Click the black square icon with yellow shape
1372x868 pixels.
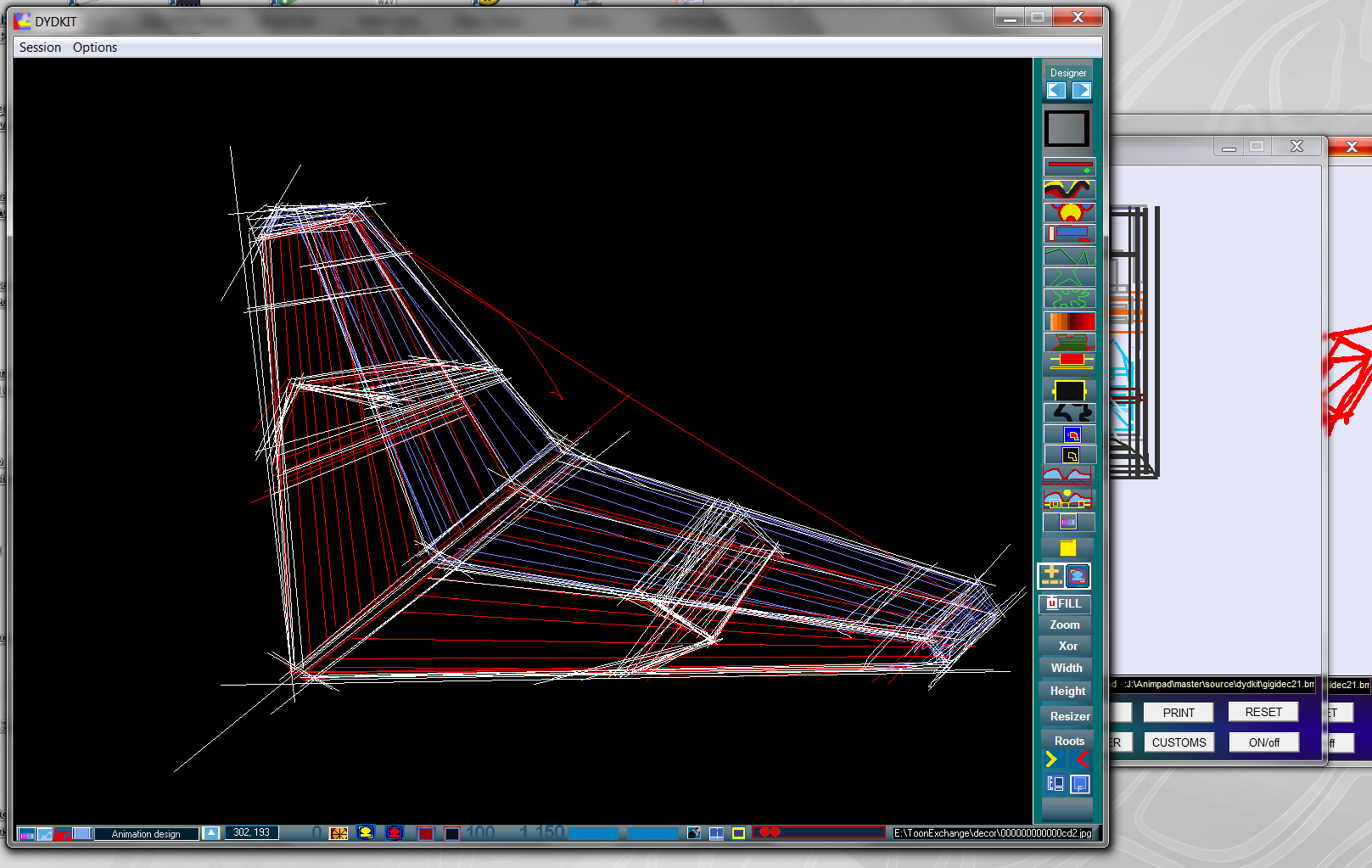(1072, 456)
